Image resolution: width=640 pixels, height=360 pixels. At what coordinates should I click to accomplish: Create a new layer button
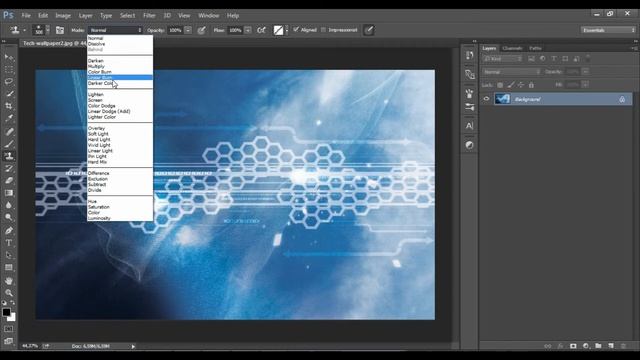611,346
